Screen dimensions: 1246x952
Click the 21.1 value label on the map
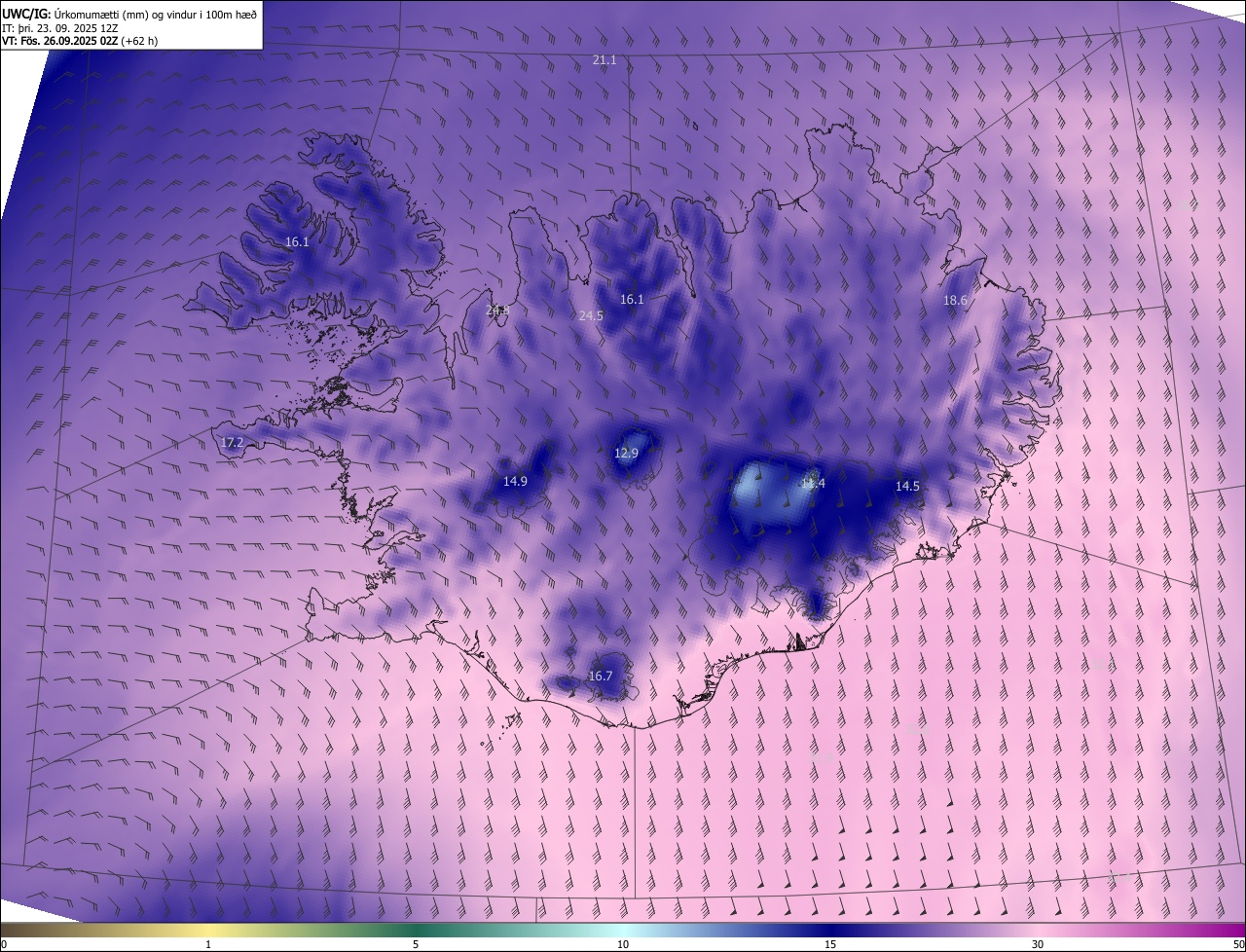605,60
